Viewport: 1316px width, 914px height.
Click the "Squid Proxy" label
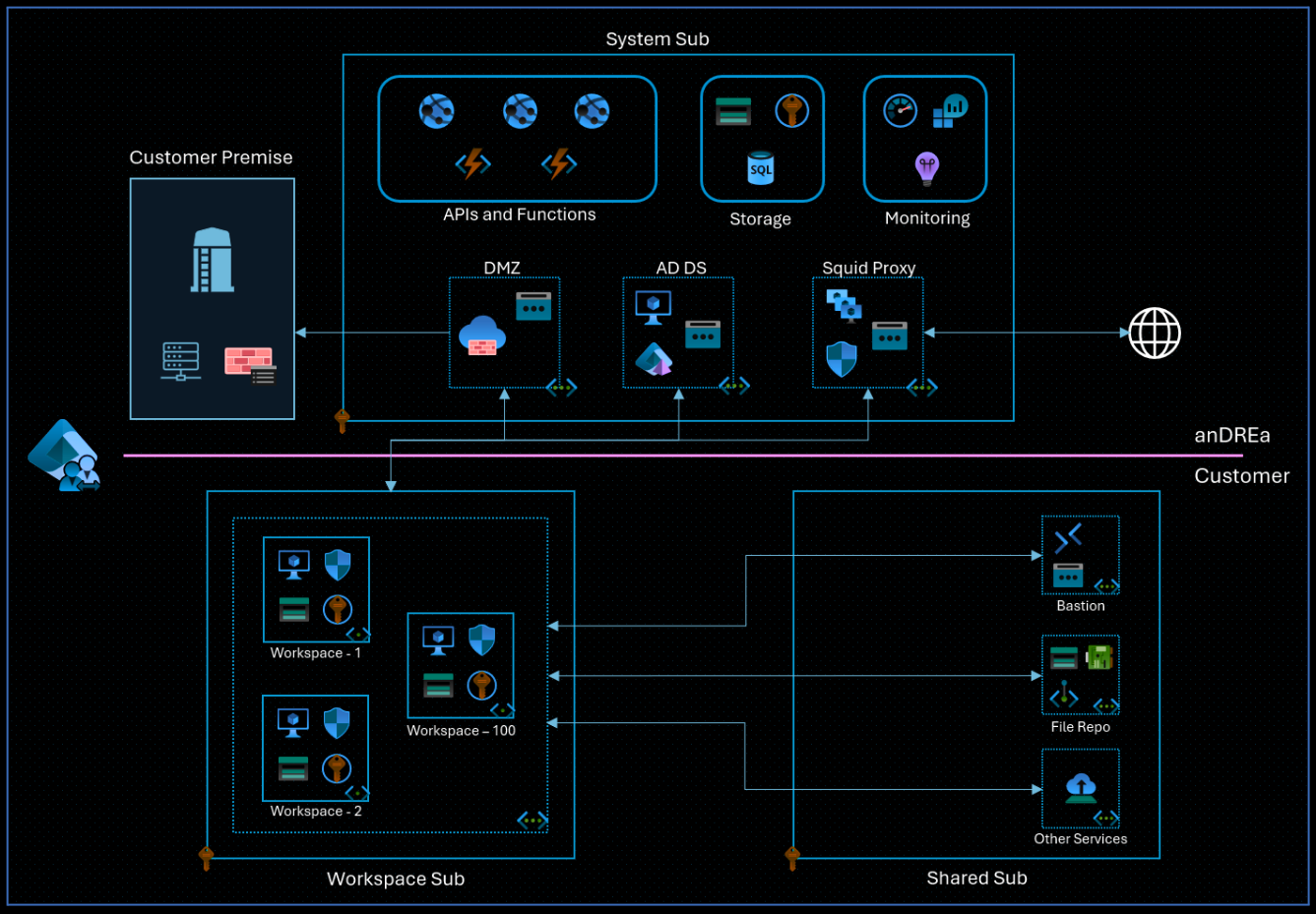[x=869, y=268]
